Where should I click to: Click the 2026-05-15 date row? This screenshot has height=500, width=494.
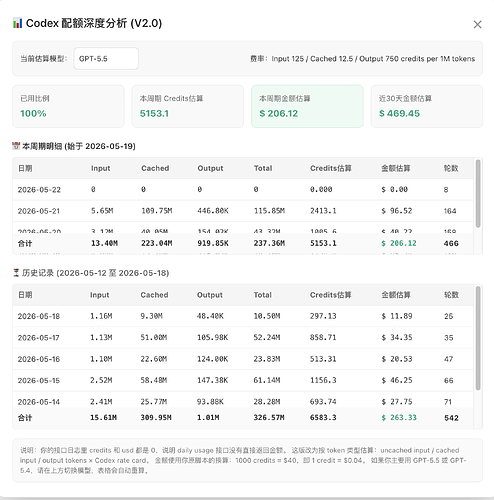tap(243, 380)
